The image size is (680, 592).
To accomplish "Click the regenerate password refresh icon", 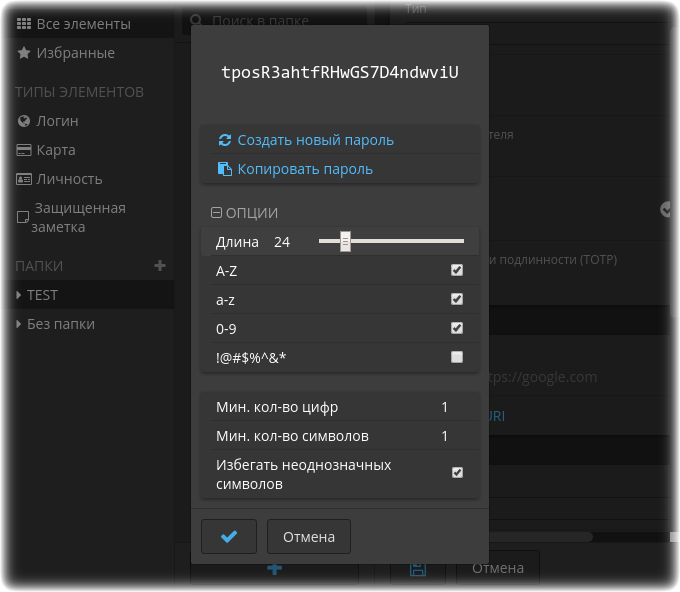I will [x=225, y=140].
